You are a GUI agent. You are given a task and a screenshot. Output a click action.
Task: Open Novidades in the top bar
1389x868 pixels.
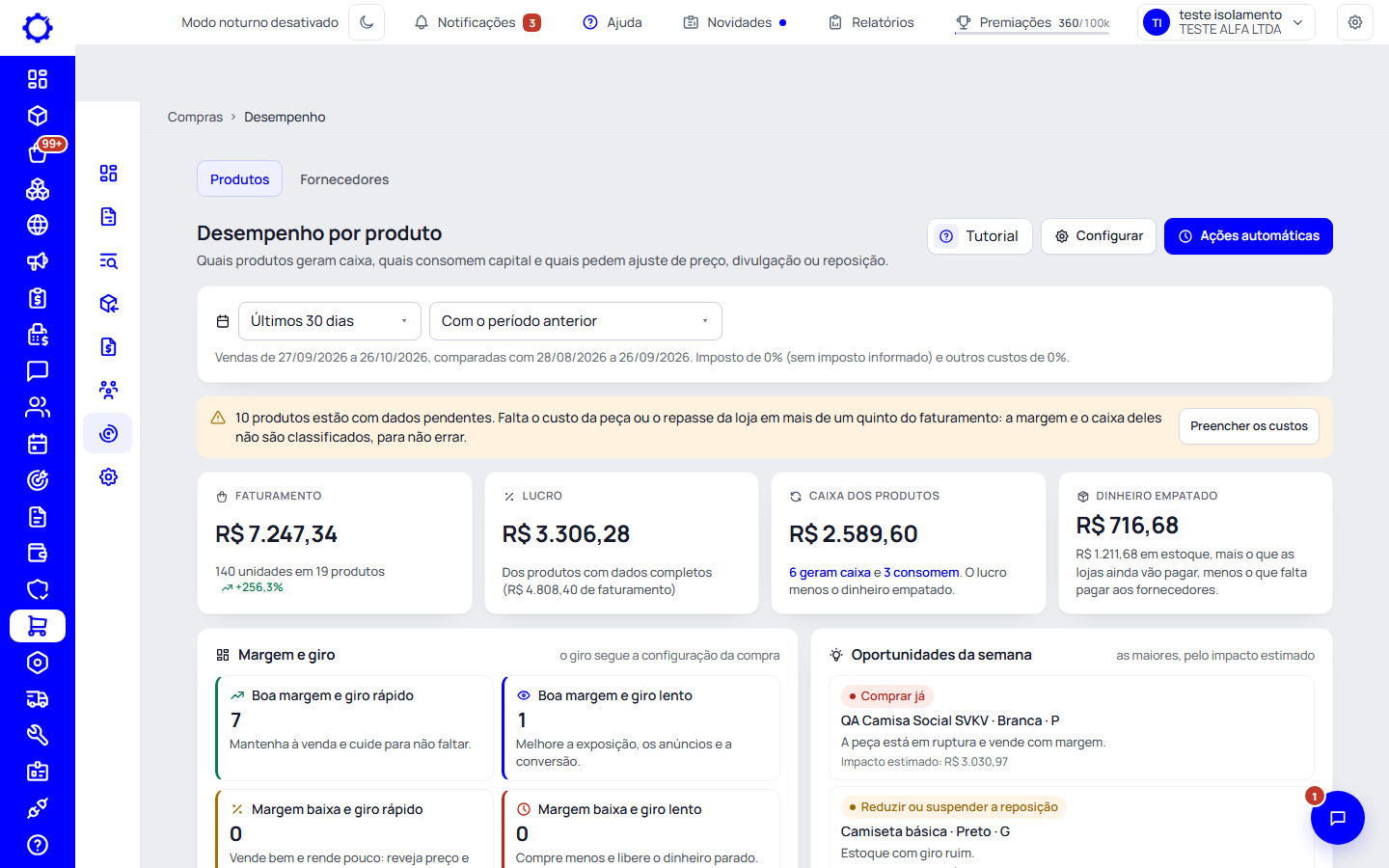(x=735, y=22)
